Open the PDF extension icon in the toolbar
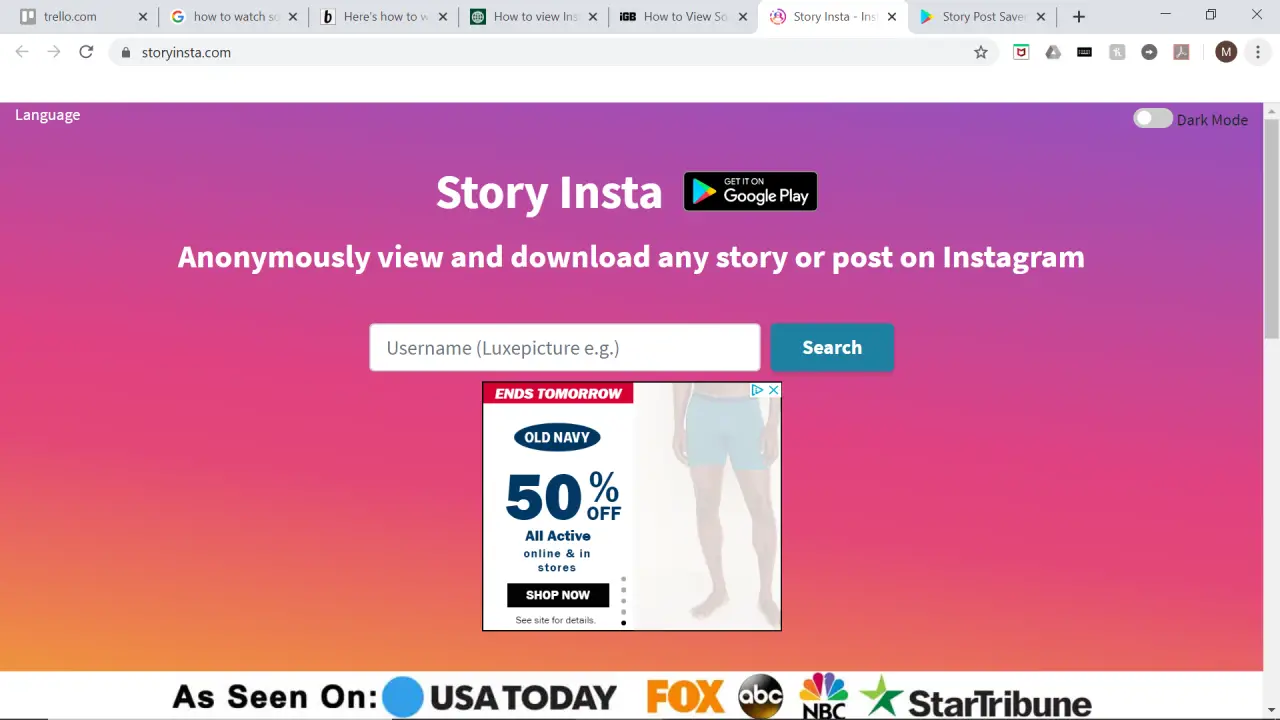The image size is (1280, 720). (1181, 52)
